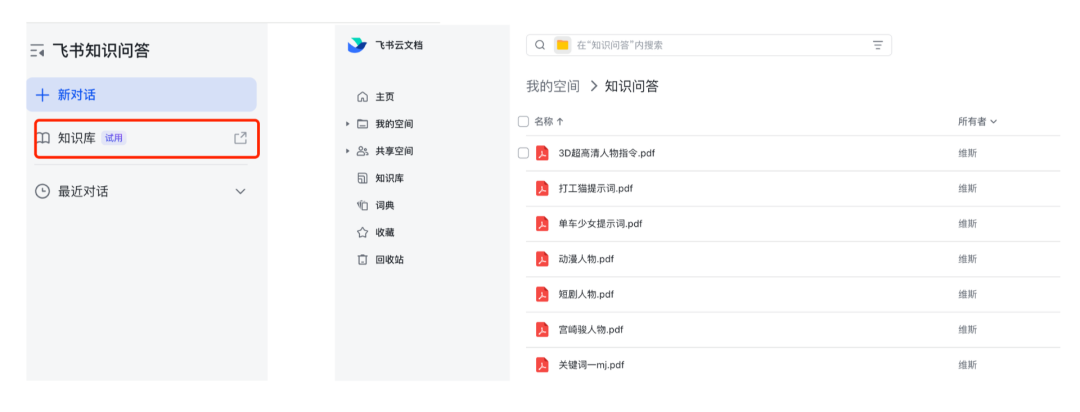Screen dimensions: 1080x412
Task: Click the trash icon for 回收站
Action: 362,260
